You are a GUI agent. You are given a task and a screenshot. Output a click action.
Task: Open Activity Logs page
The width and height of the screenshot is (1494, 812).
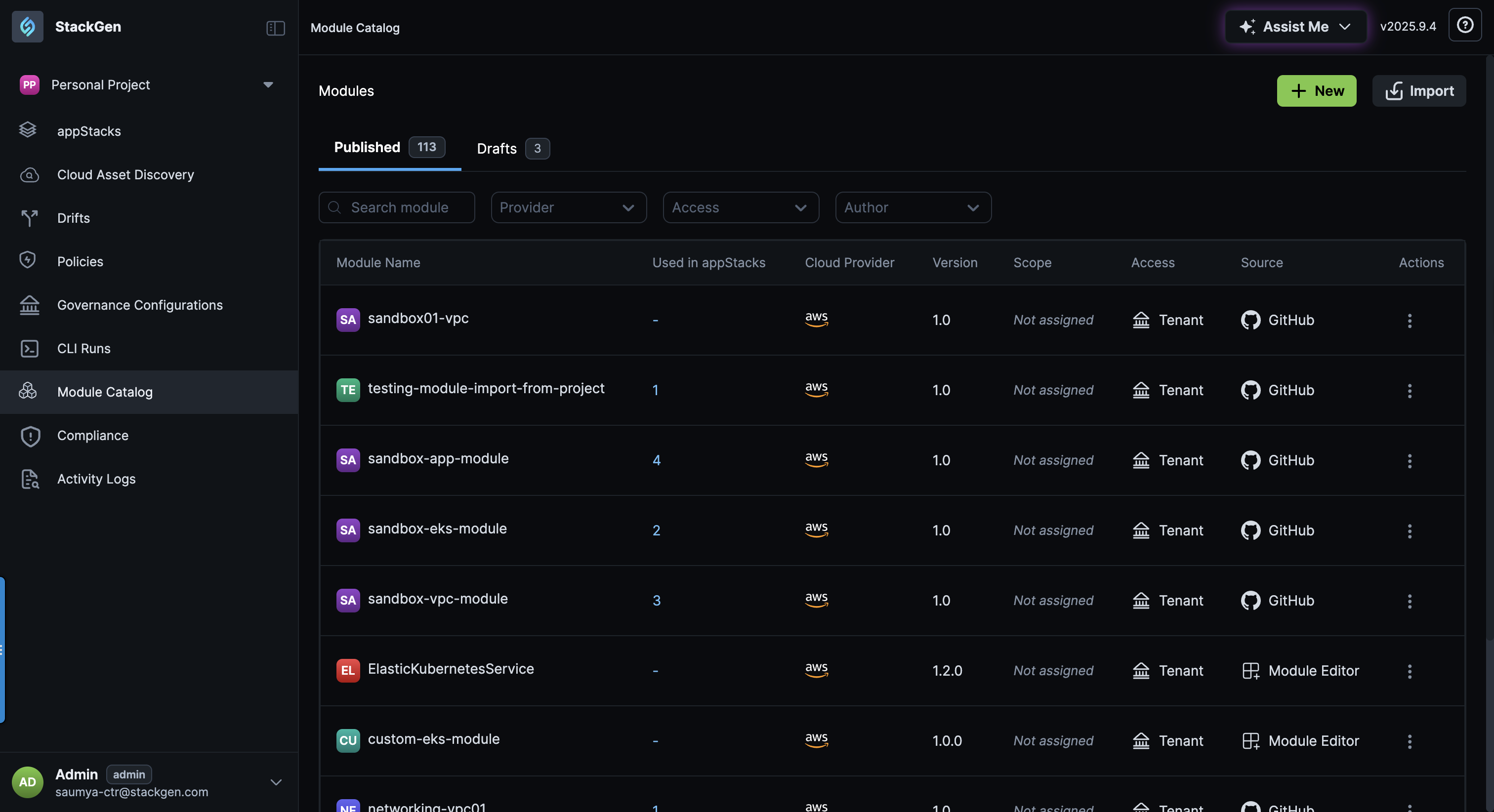(x=96, y=479)
